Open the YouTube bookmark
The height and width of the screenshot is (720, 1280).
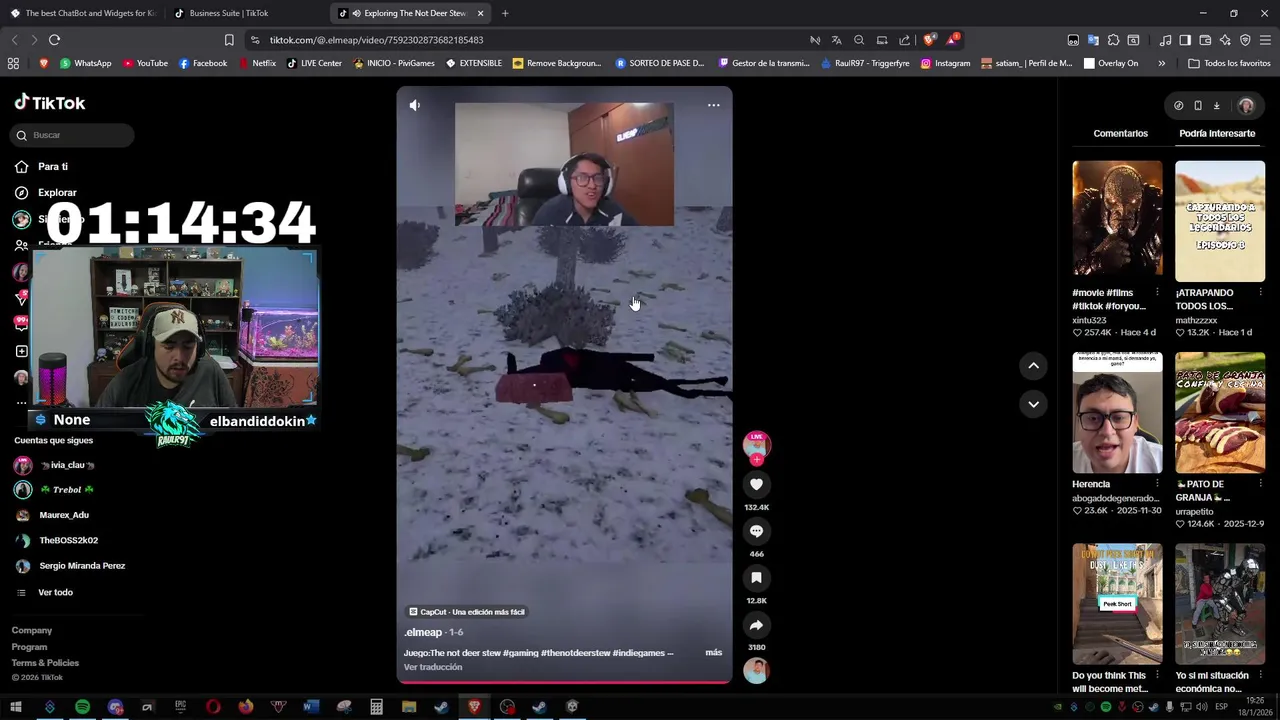(x=145, y=63)
